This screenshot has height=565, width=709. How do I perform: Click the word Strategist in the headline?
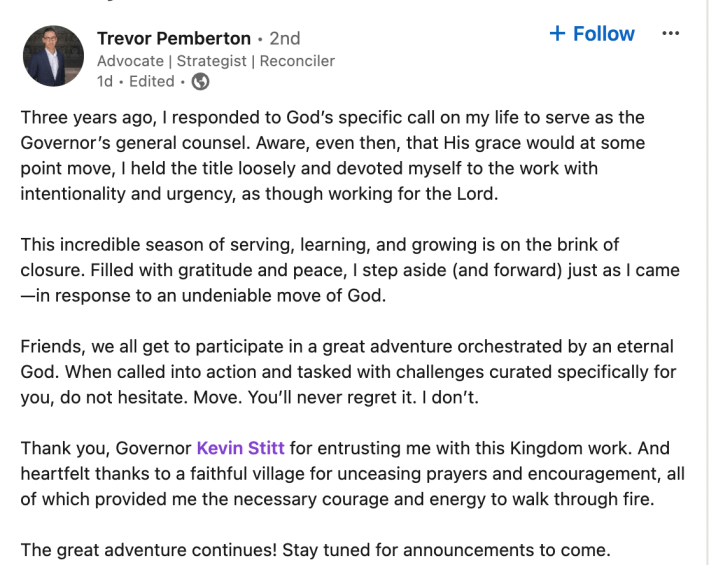coord(212,61)
